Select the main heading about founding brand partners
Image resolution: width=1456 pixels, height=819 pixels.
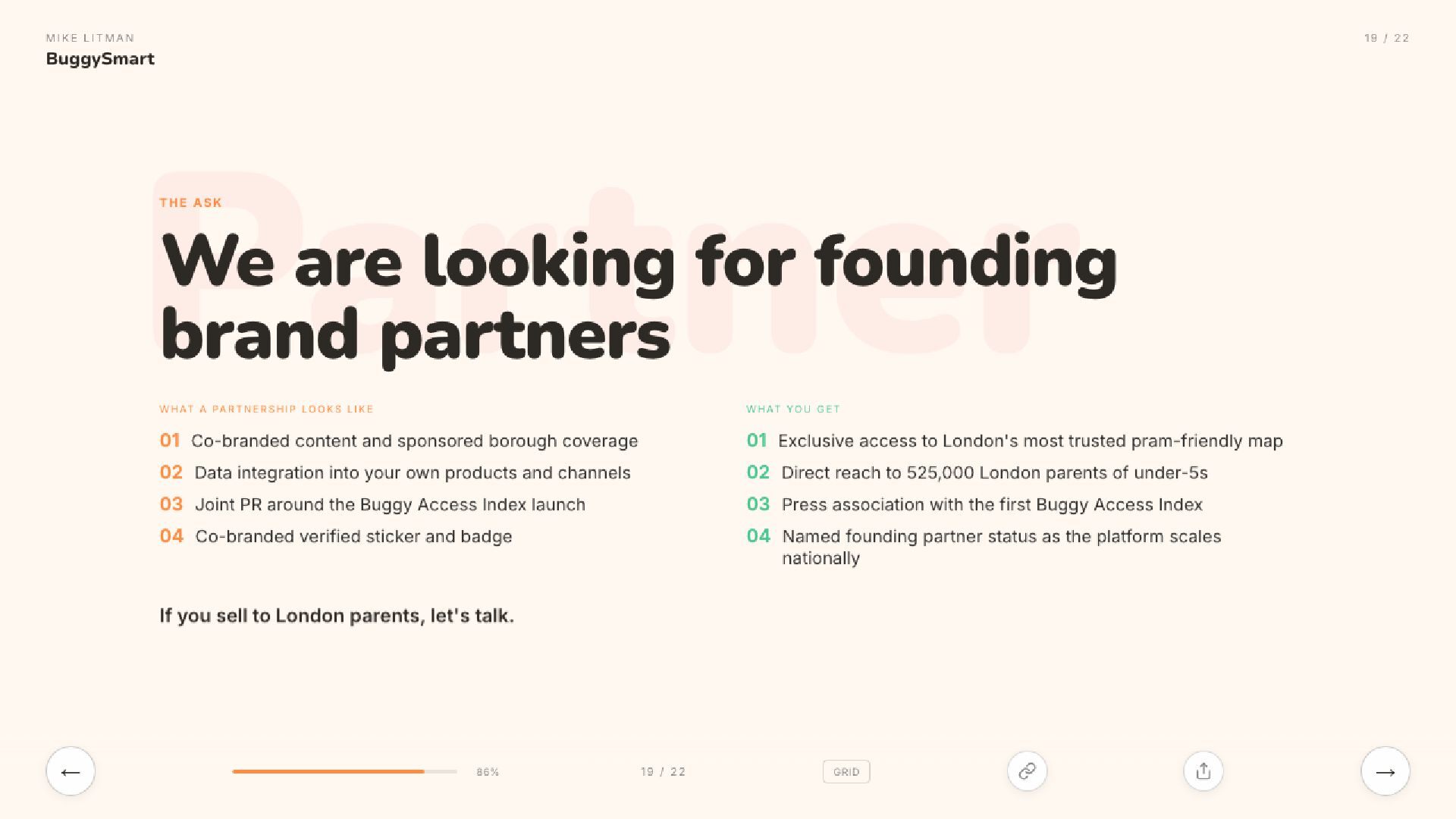(639, 297)
